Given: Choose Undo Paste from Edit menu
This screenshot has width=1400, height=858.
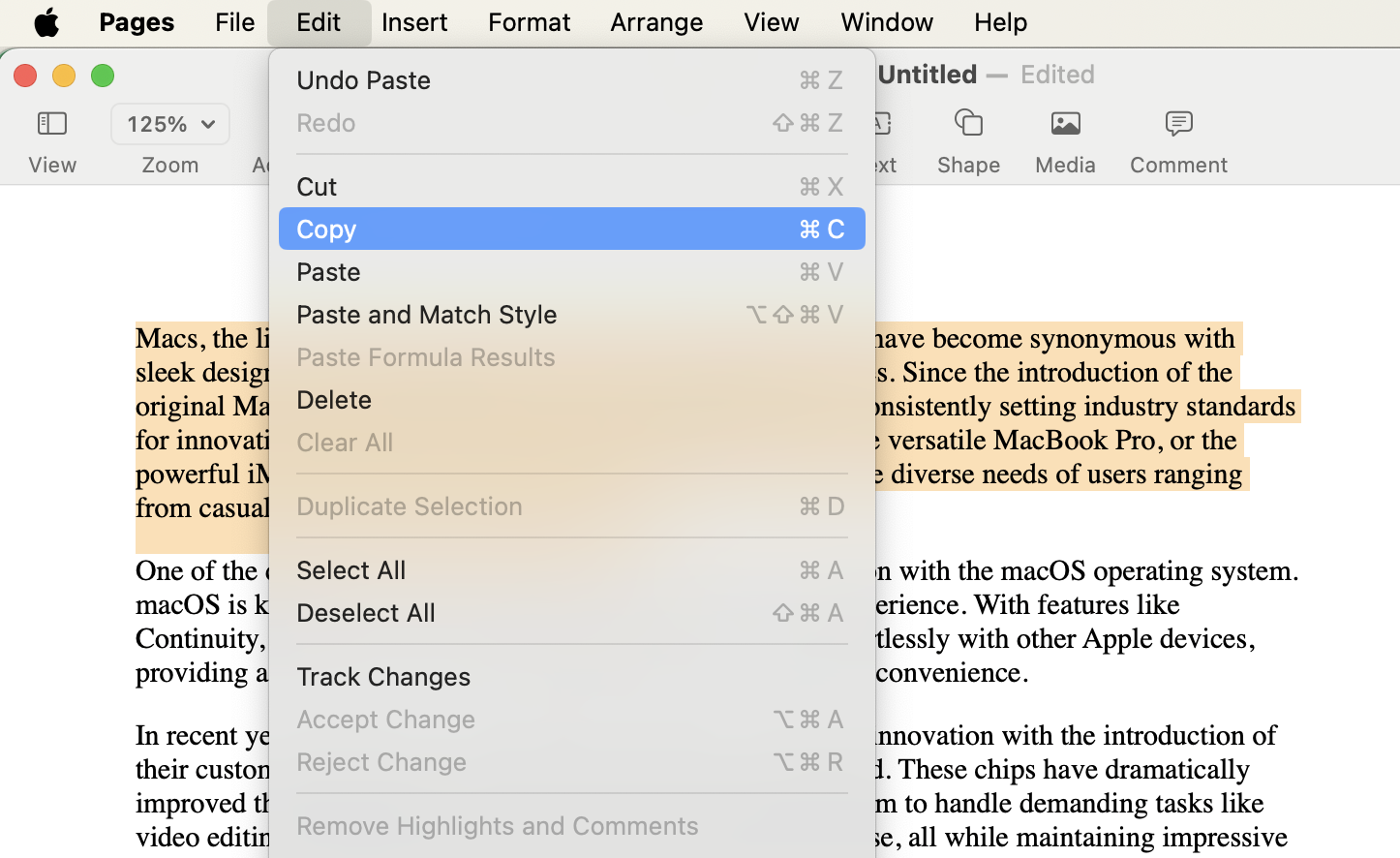Looking at the screenshot, I should (x=571, y=80).
